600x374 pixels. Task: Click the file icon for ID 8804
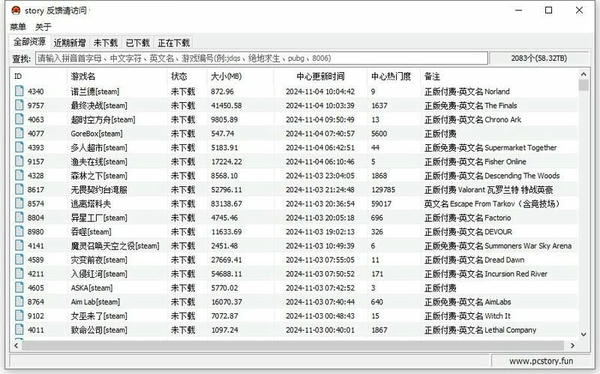click(19, 217)
